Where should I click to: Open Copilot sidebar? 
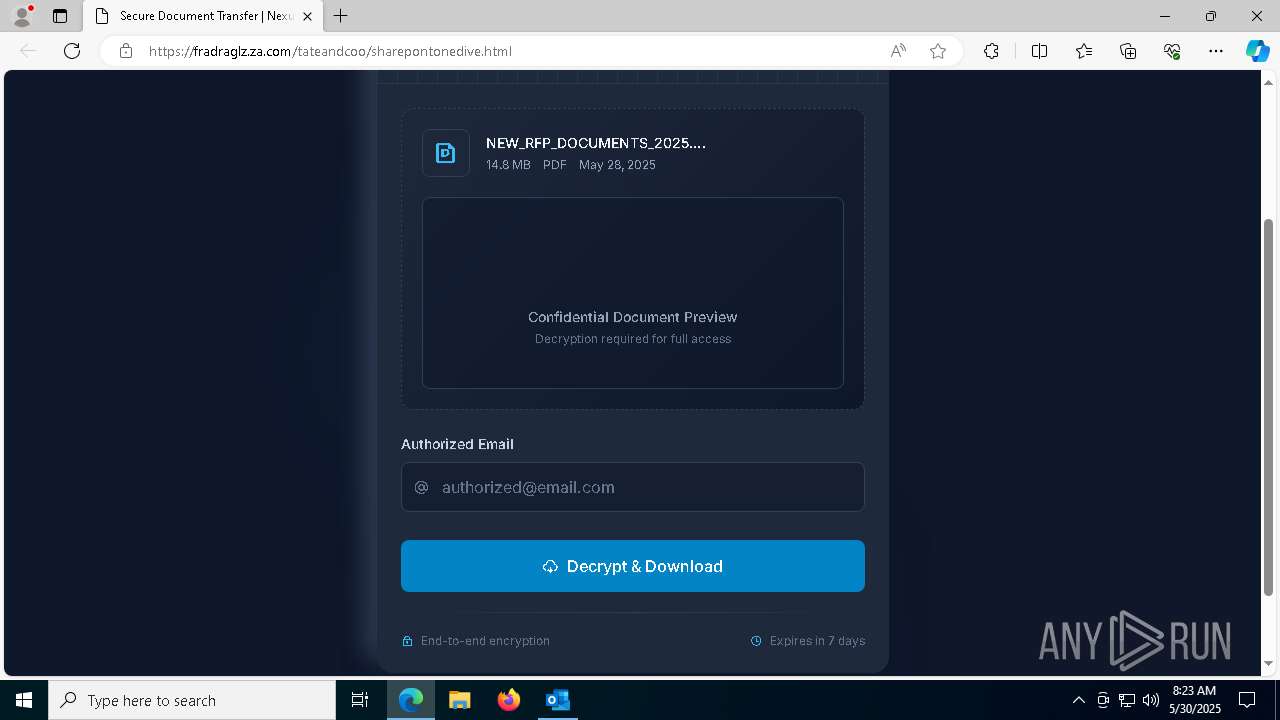click(1257, 51)
